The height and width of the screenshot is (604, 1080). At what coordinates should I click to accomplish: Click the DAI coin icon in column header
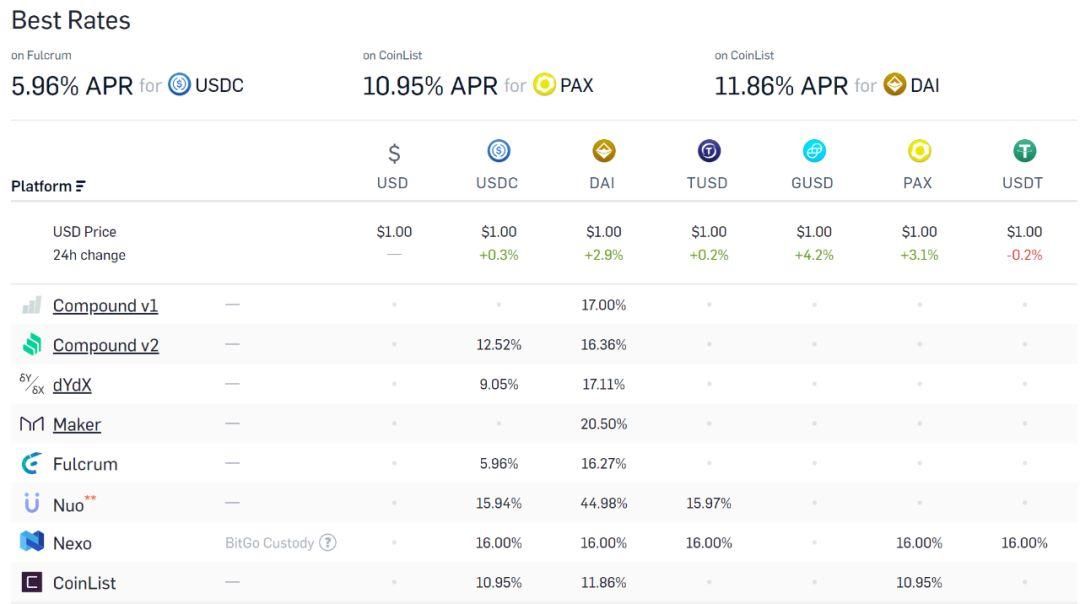tap(604, 151)
